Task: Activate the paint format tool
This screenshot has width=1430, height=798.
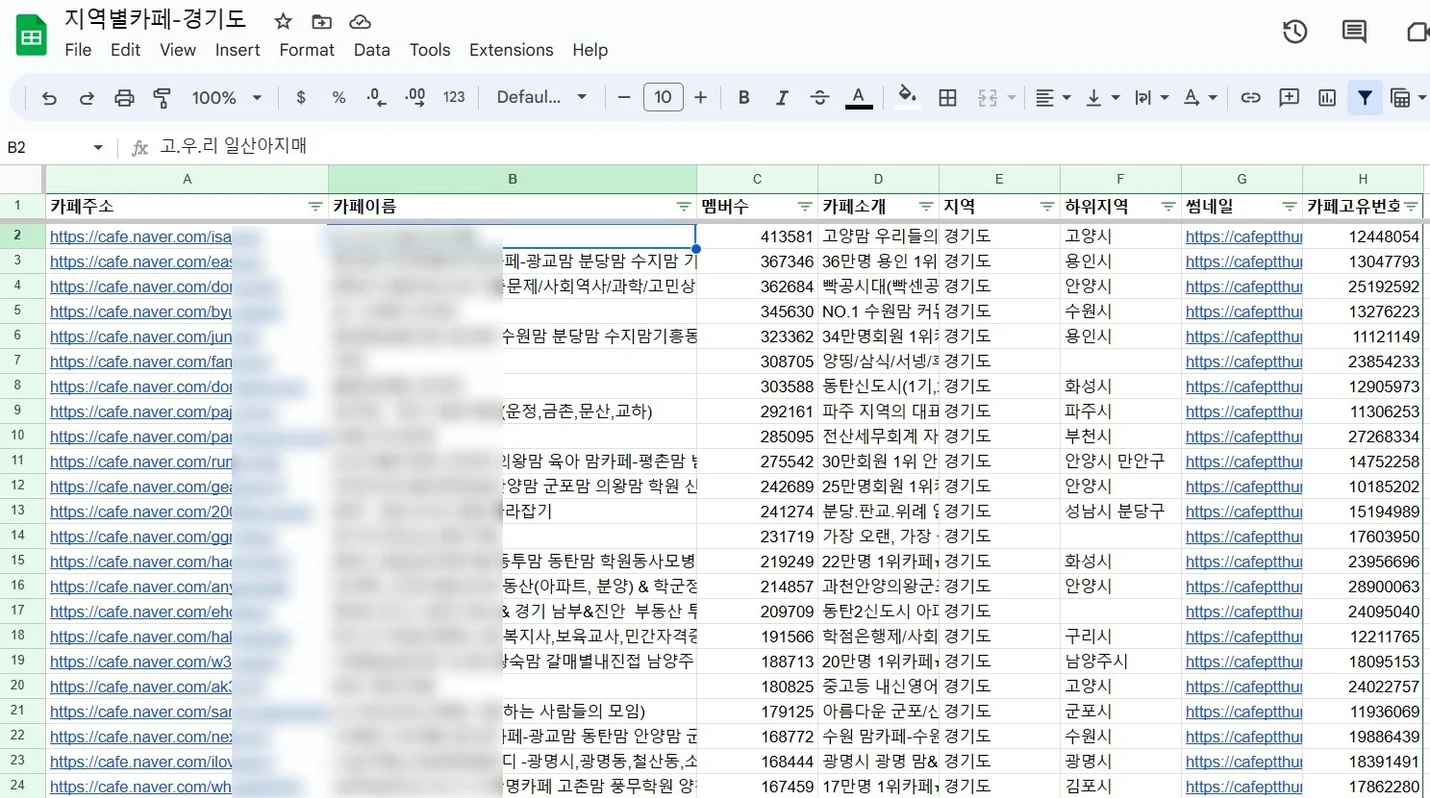Action: (x=162, y=98)
